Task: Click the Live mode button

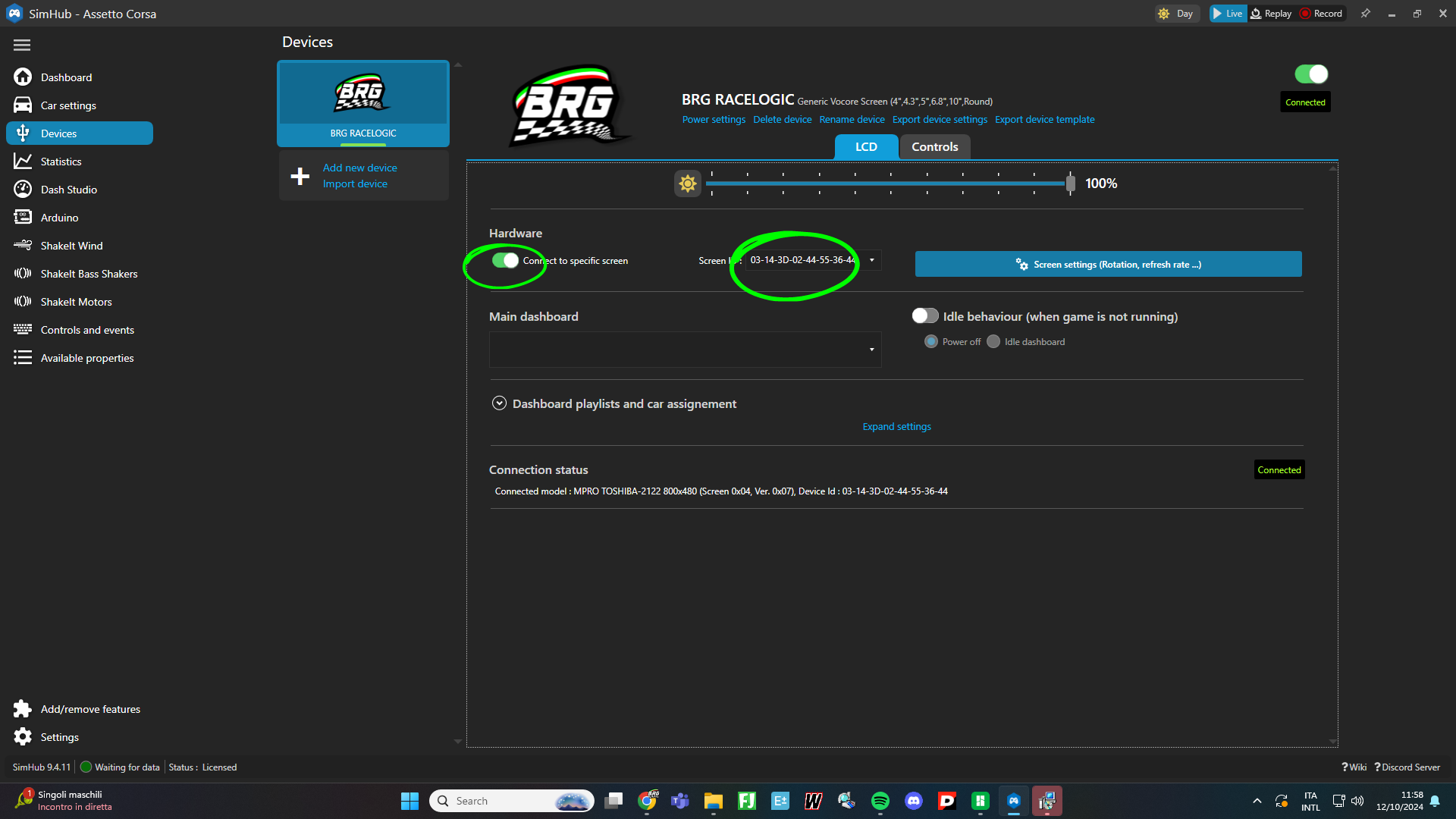Action: pyautogui.click(x=1228, y=14)
